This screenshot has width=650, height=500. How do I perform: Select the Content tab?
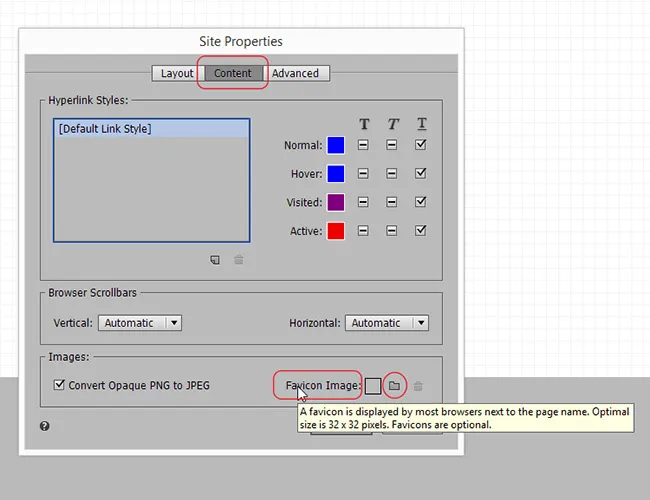pos(233,73)
